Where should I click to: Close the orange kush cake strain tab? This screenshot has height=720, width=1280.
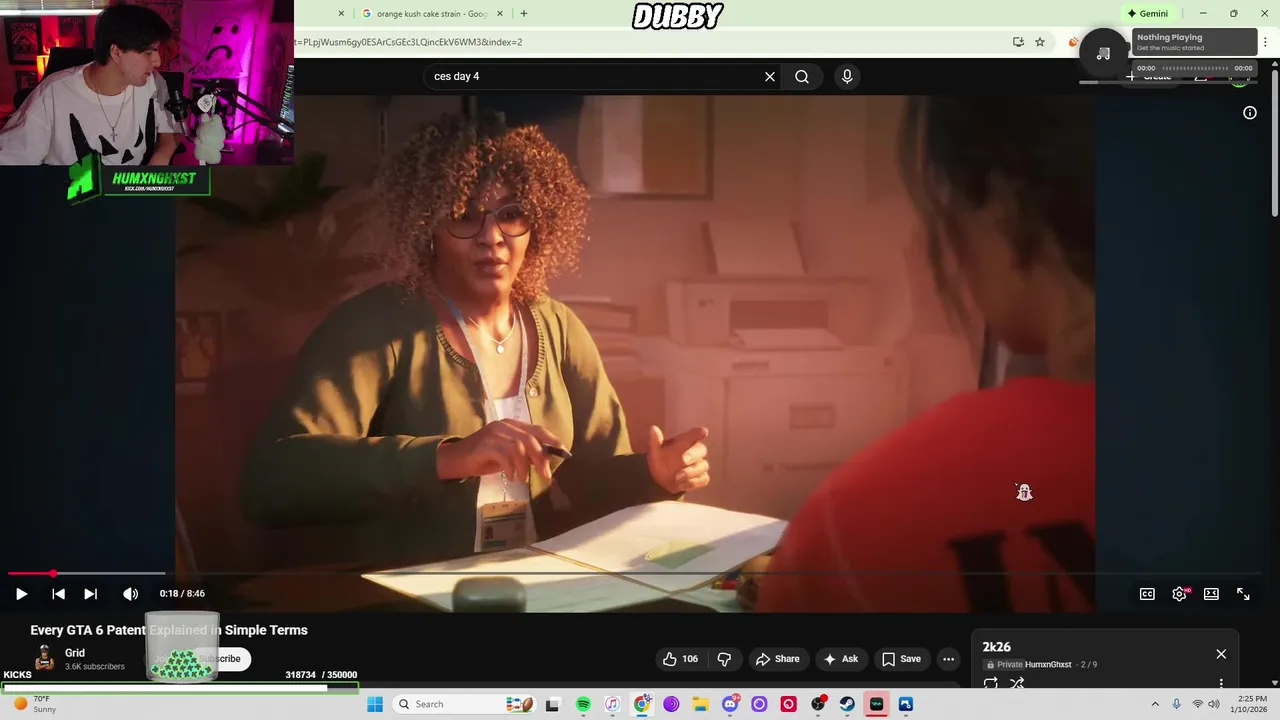pos(500,14)
